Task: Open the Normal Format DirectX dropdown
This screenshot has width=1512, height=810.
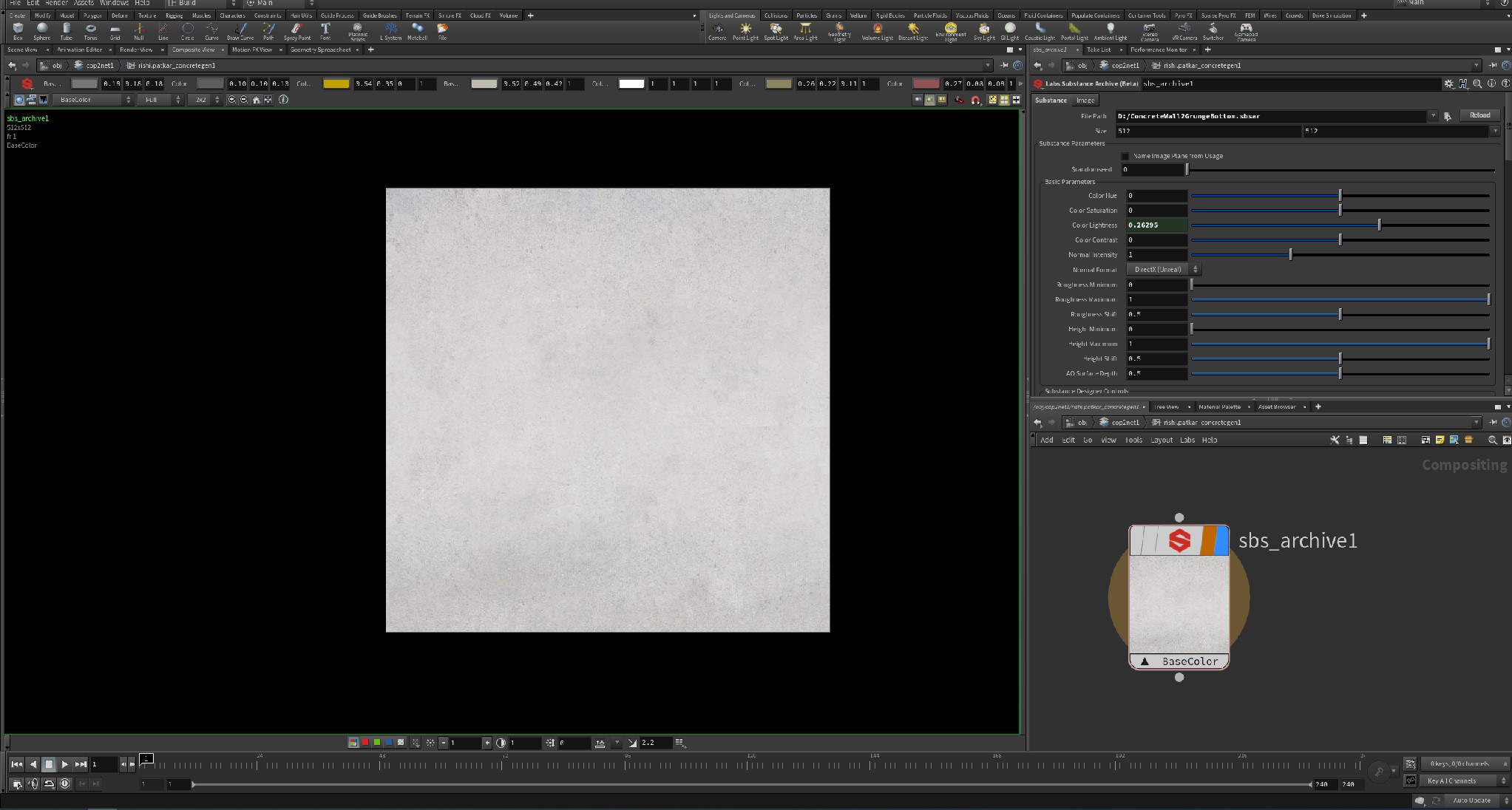Action: coord(1163,270)
